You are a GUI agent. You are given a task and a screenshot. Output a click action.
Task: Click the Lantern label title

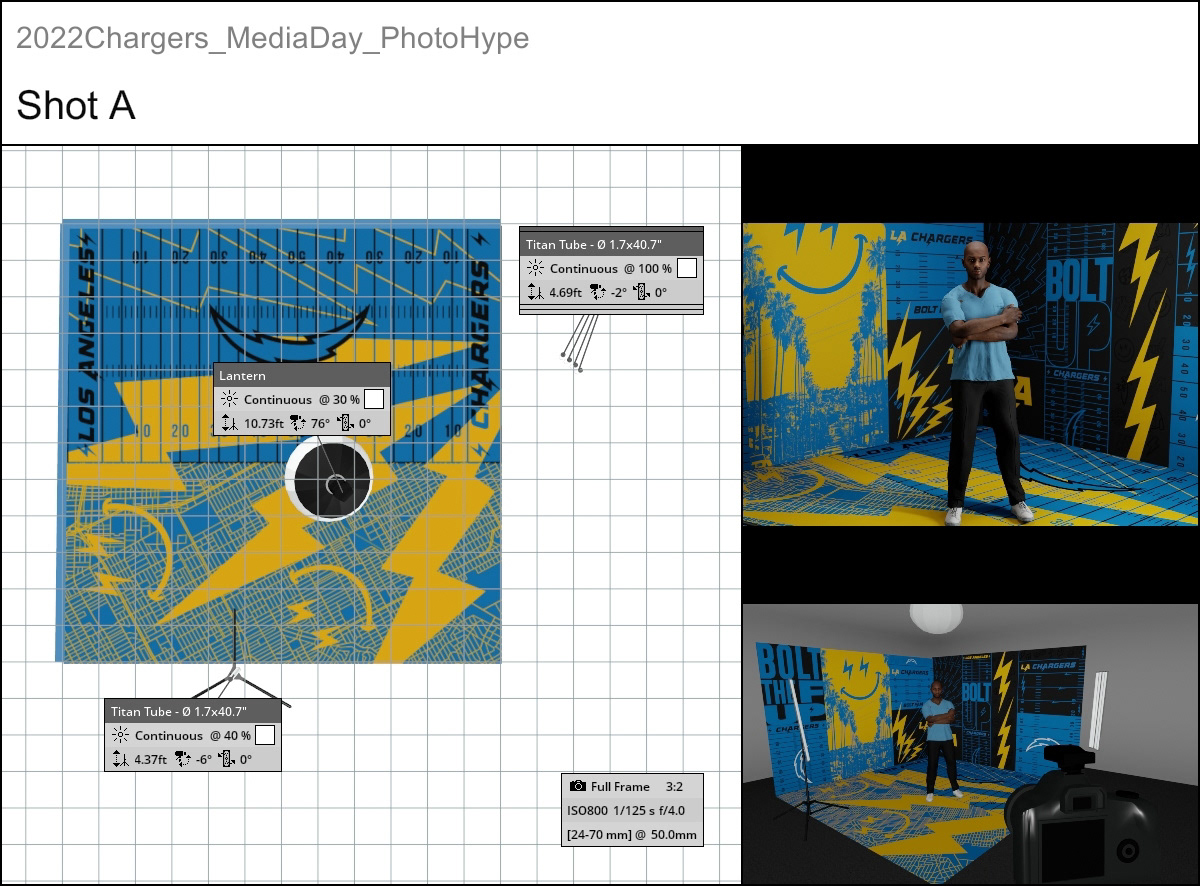[243, 375]
